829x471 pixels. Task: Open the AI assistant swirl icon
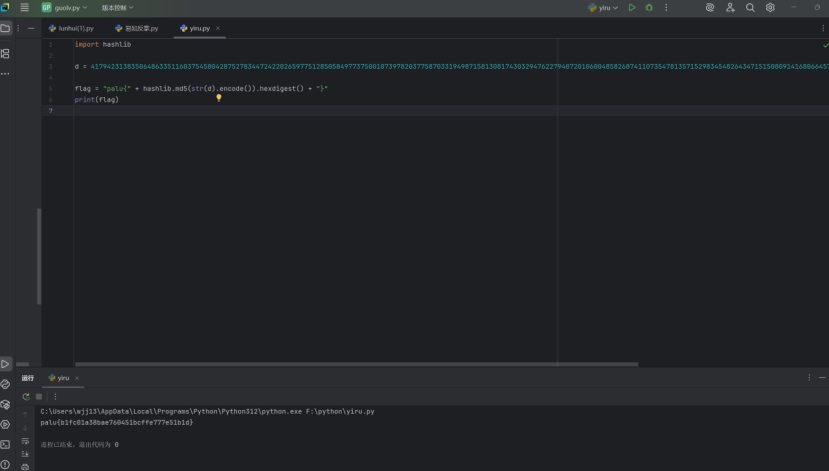pyautogui.click(x=710, y=7)
